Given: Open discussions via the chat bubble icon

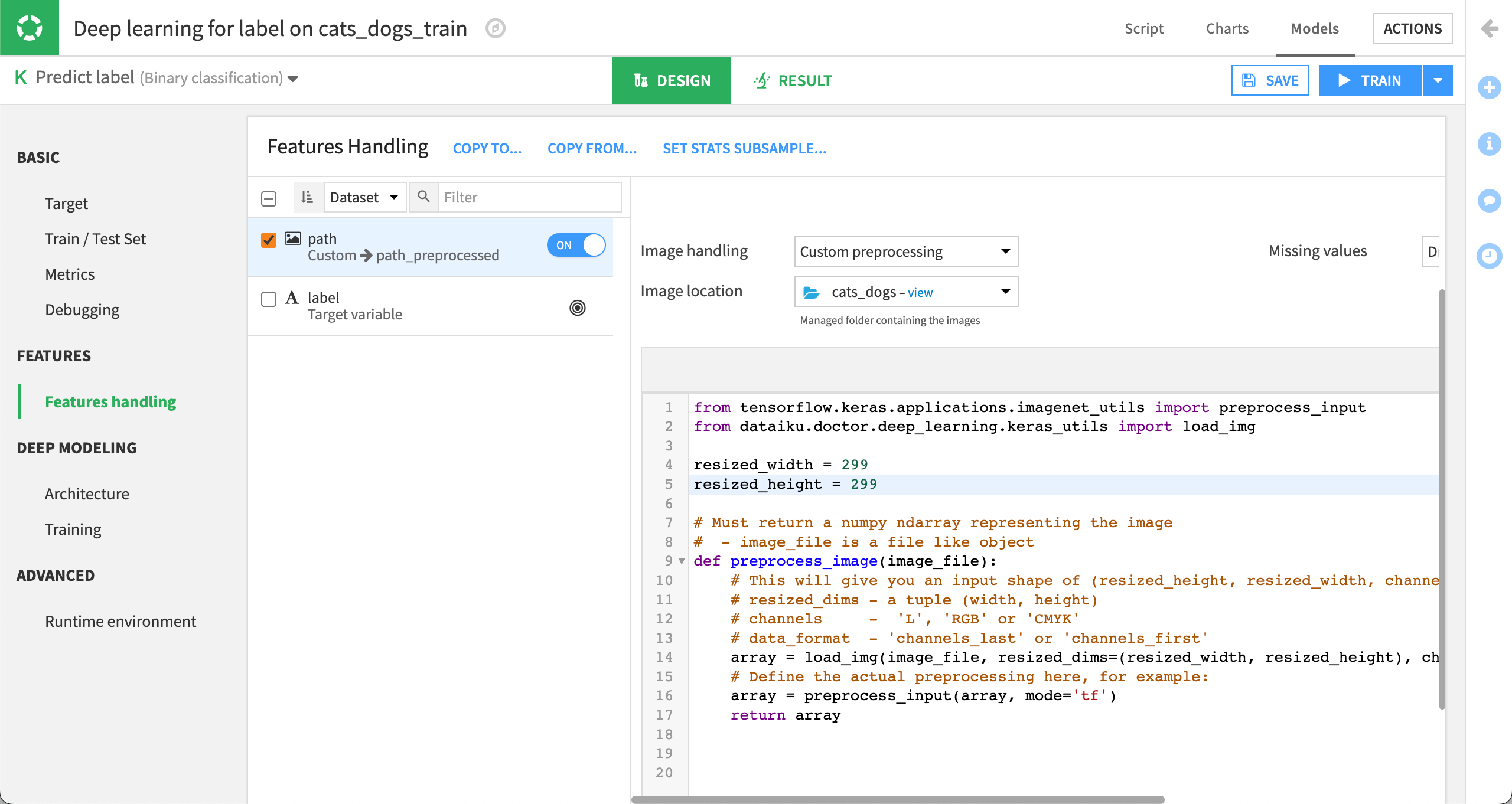Looking at the screenshot, I should point(1490,200).
